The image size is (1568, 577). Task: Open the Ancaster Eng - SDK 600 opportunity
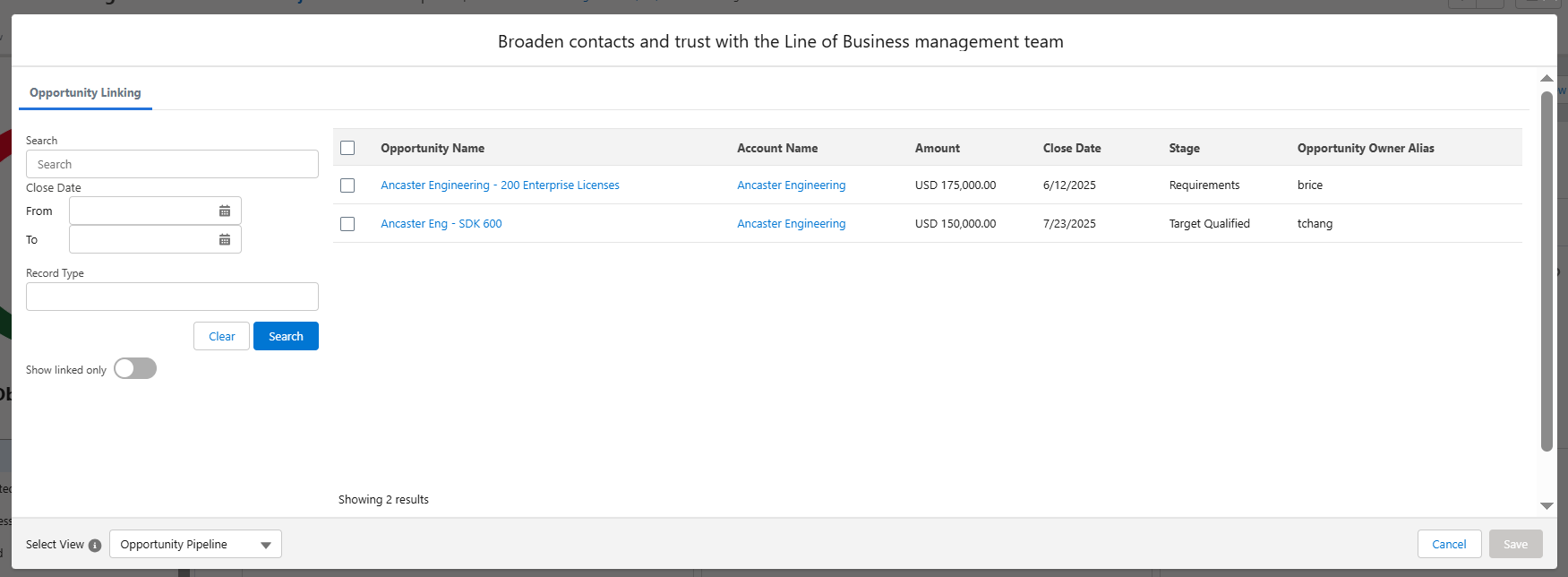click(x=441, y=224)
